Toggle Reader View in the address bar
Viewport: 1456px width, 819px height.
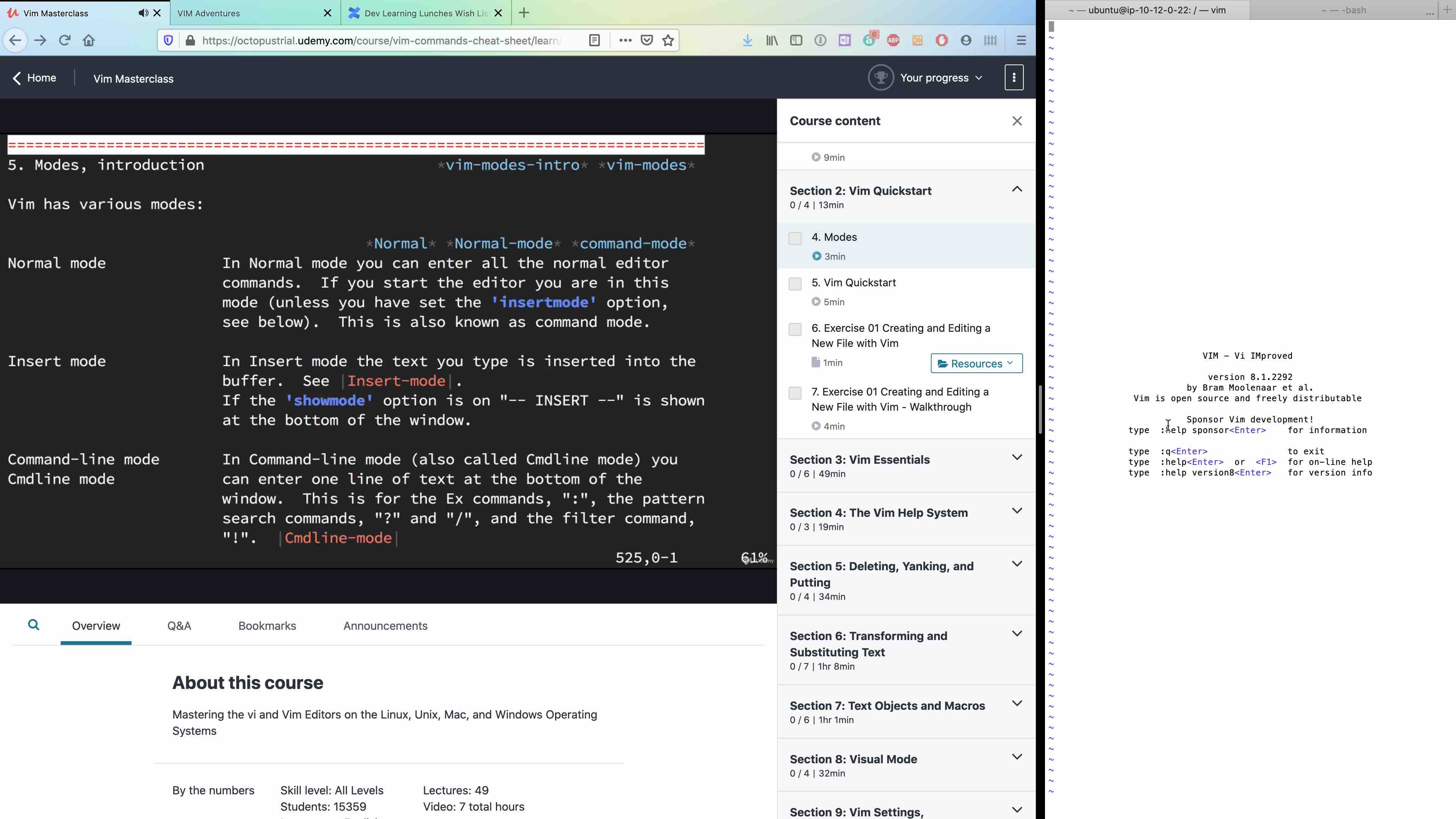595,40
